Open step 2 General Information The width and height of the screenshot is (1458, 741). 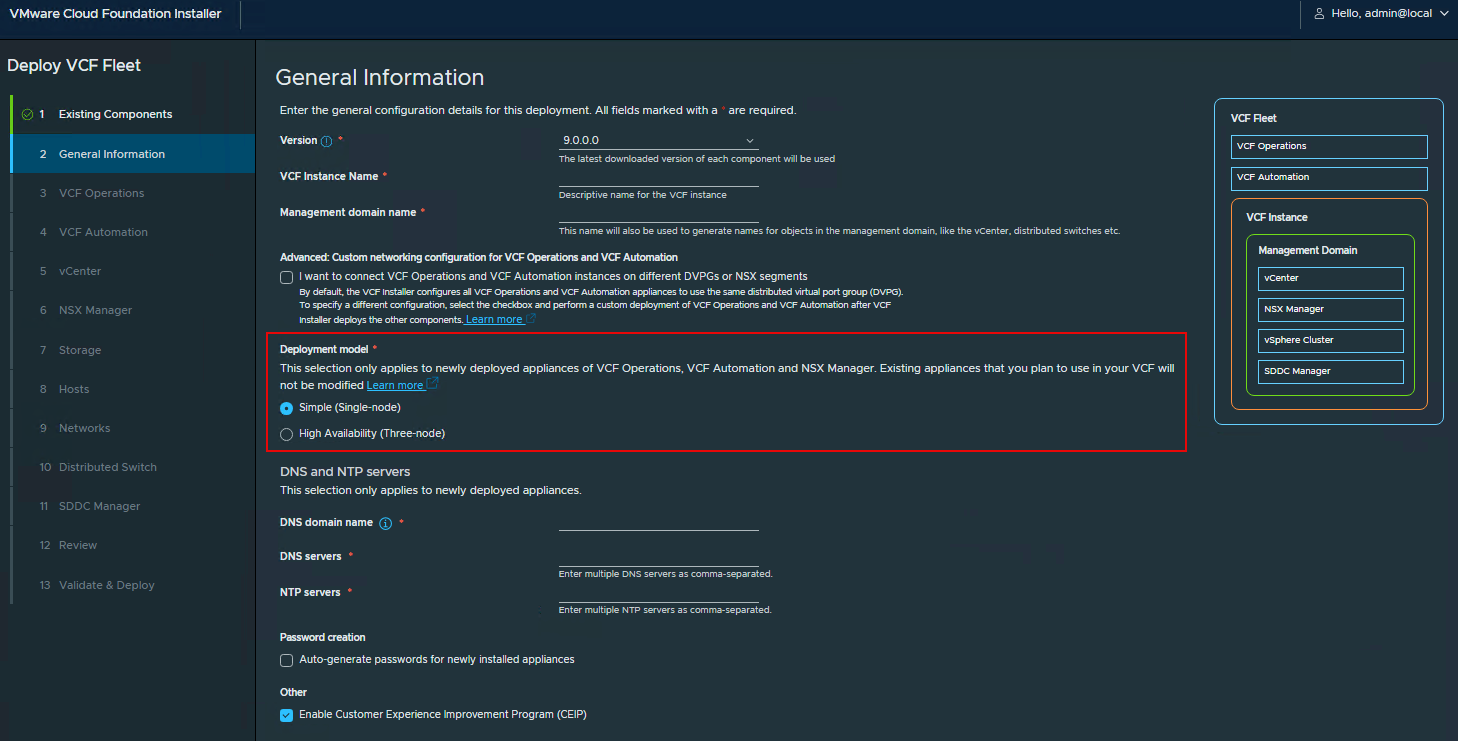(132, 154)
